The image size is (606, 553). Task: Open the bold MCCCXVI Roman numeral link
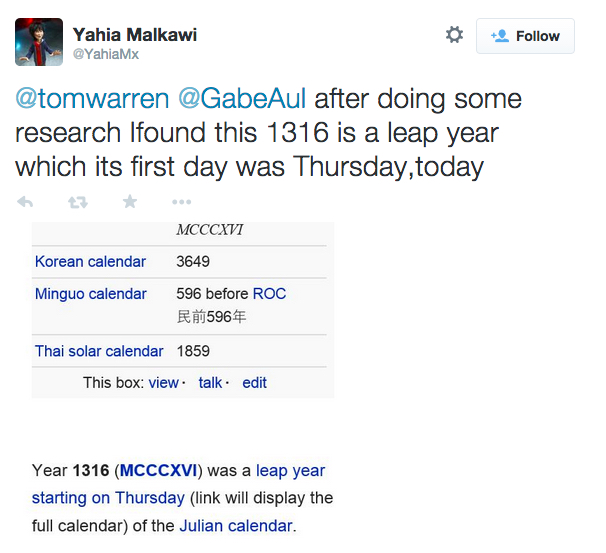tap(158, 471)
